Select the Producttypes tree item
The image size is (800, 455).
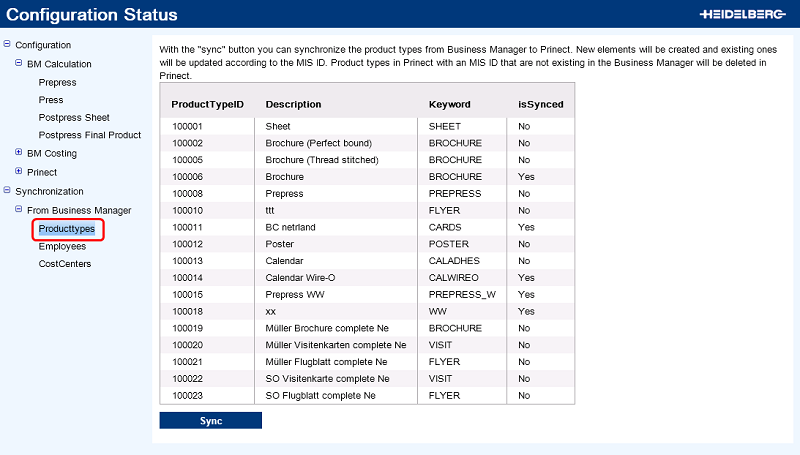pyautogui.click(x=67, y=229)
